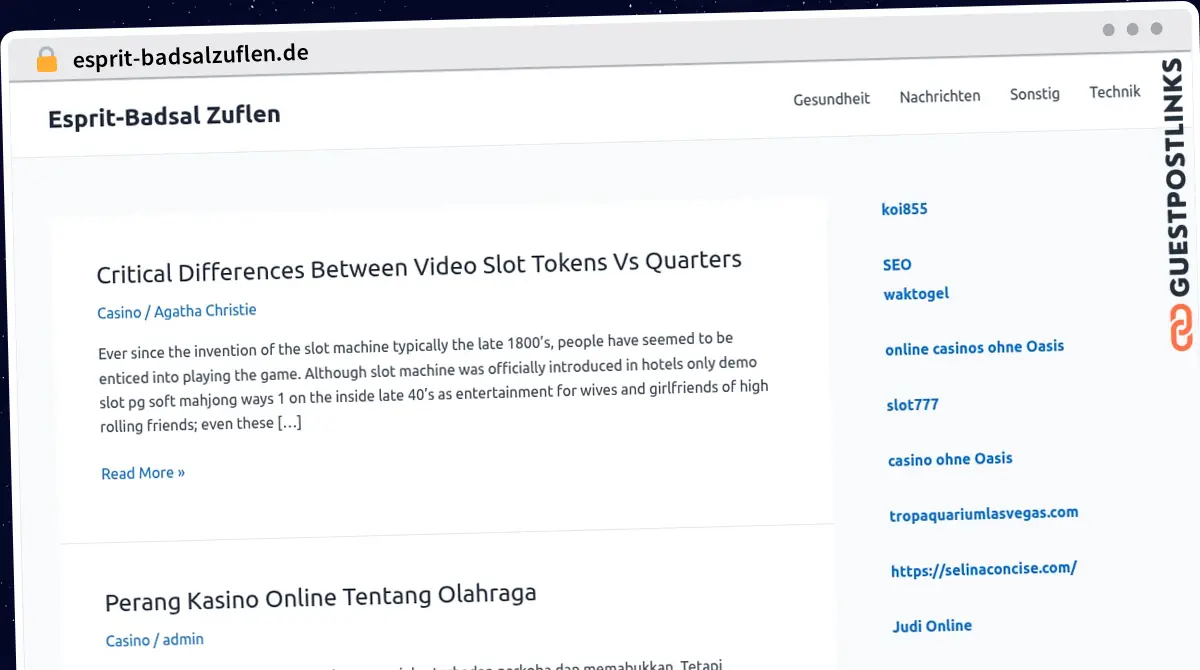
Task: Click first article excerpt beginning "Ever since the invention"
Action: coord(435,382)
